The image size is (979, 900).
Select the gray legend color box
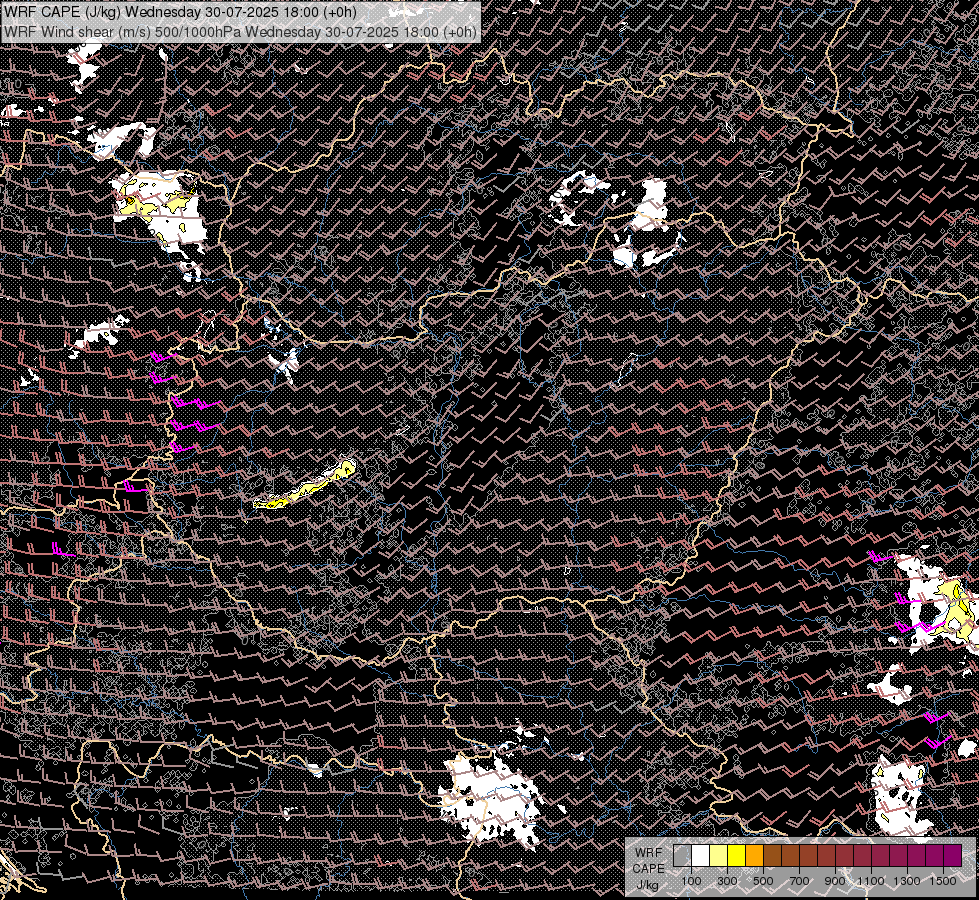tap(682, 856)
